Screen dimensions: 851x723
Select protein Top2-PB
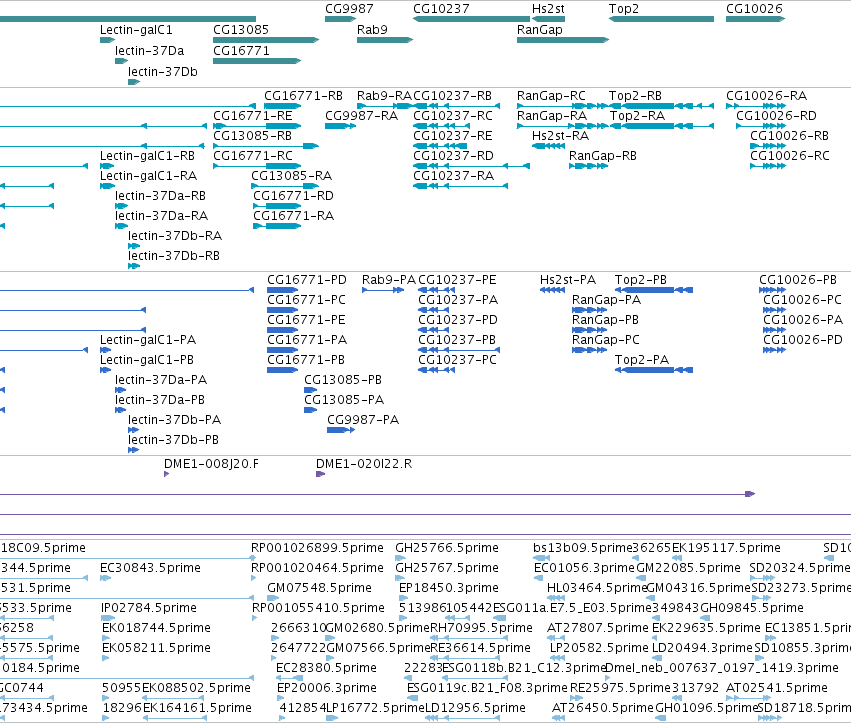point(640,280)
